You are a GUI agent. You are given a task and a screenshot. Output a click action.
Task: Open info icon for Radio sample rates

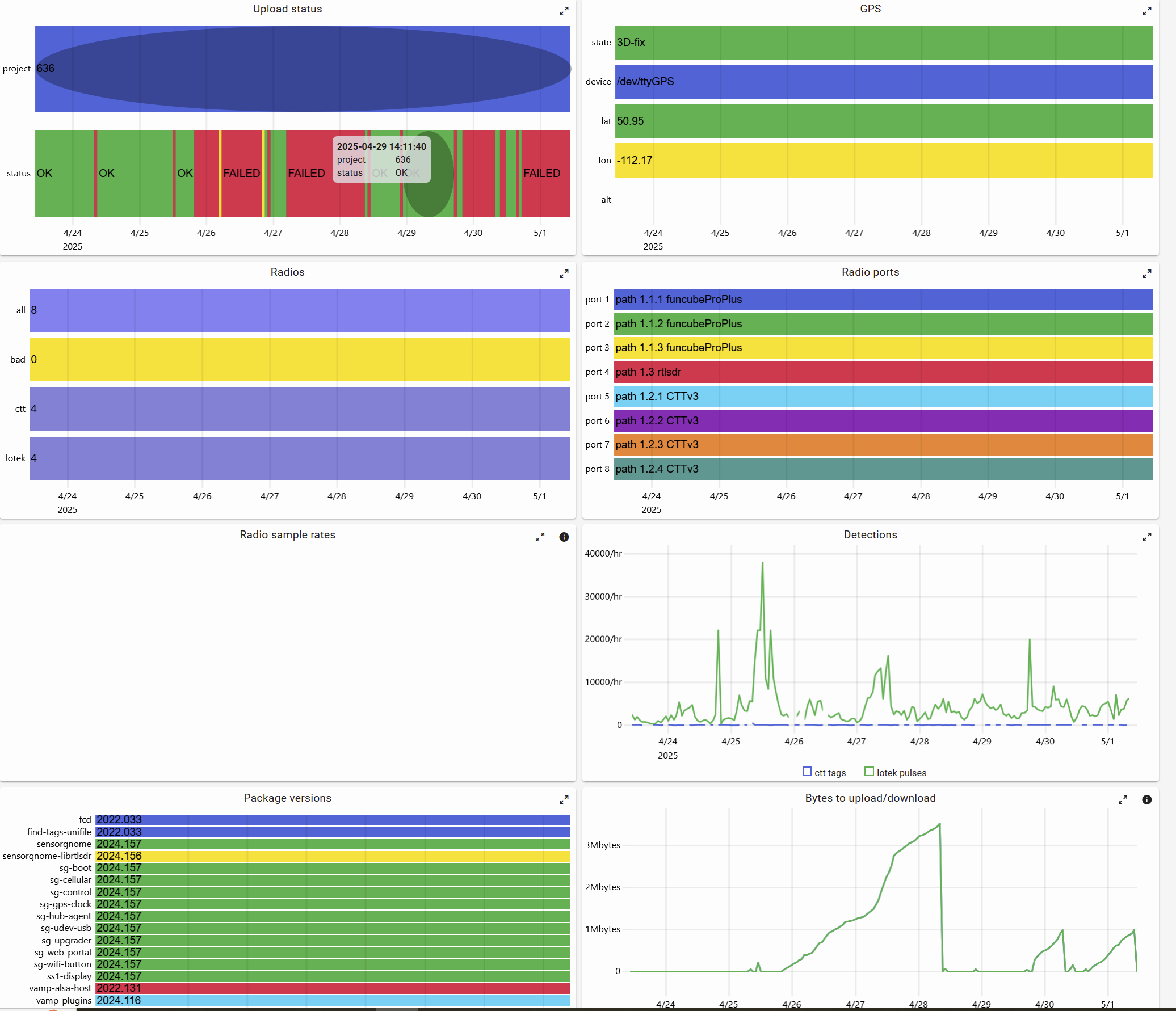[x=564, y=537]
